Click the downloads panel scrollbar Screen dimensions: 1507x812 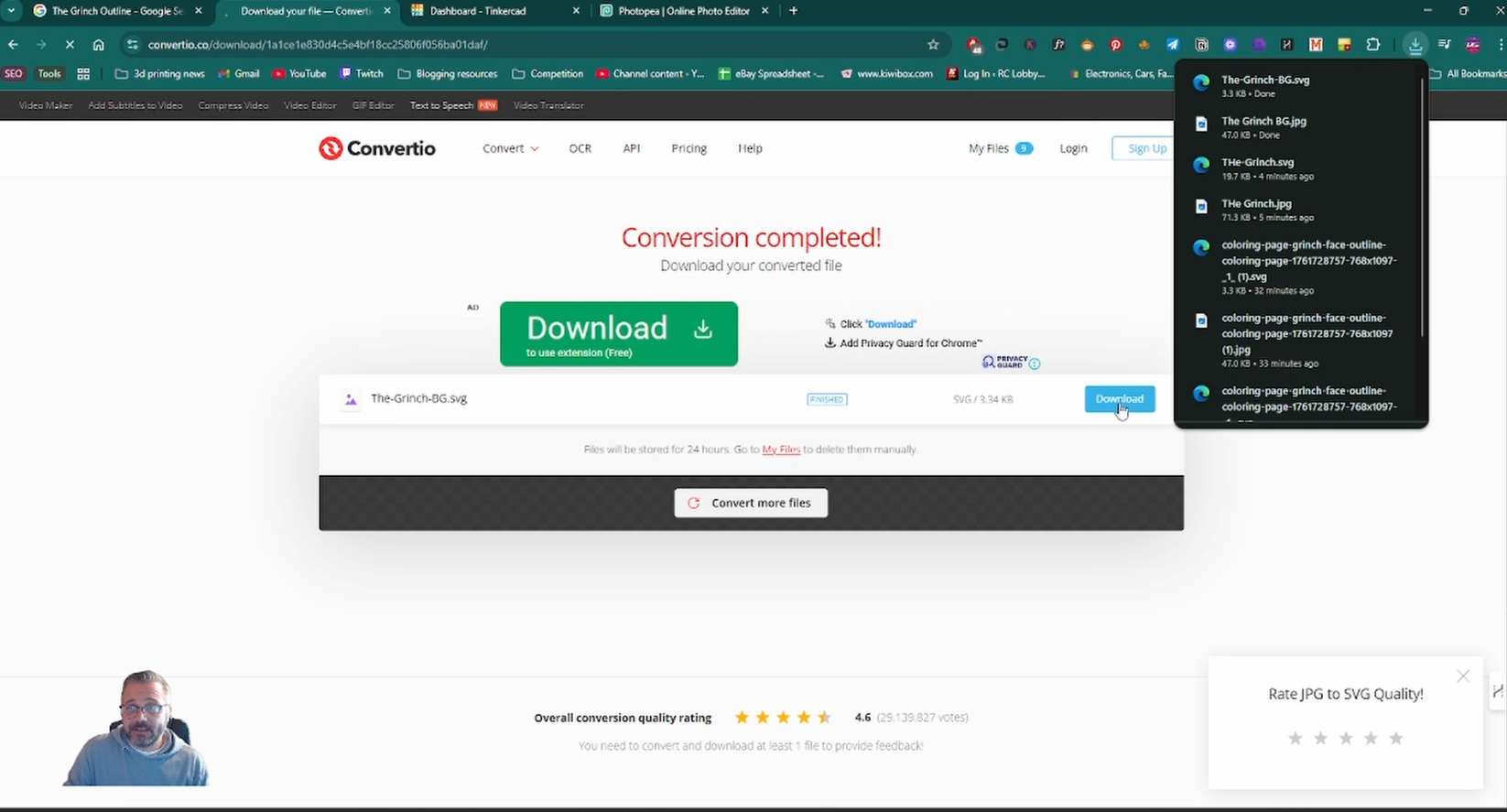[x=1422, y=206]
